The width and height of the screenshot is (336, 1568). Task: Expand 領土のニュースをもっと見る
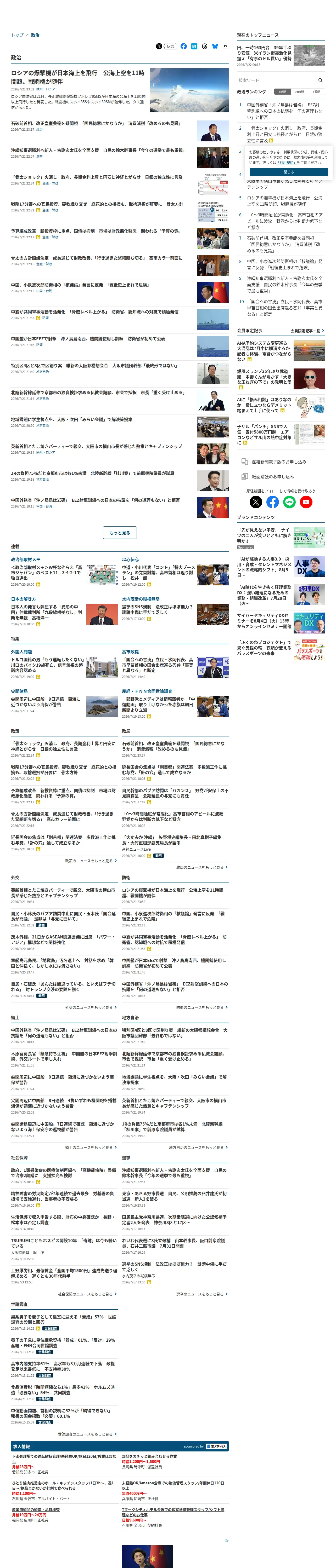tap(91, 1148)
